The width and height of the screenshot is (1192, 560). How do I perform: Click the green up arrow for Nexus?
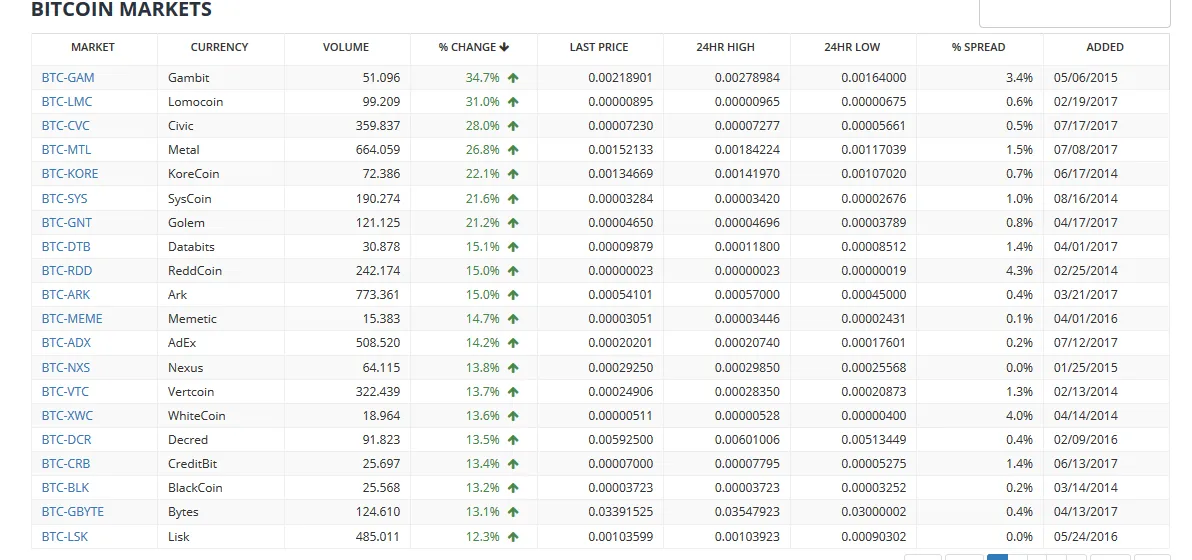click(x=513, y=368)
